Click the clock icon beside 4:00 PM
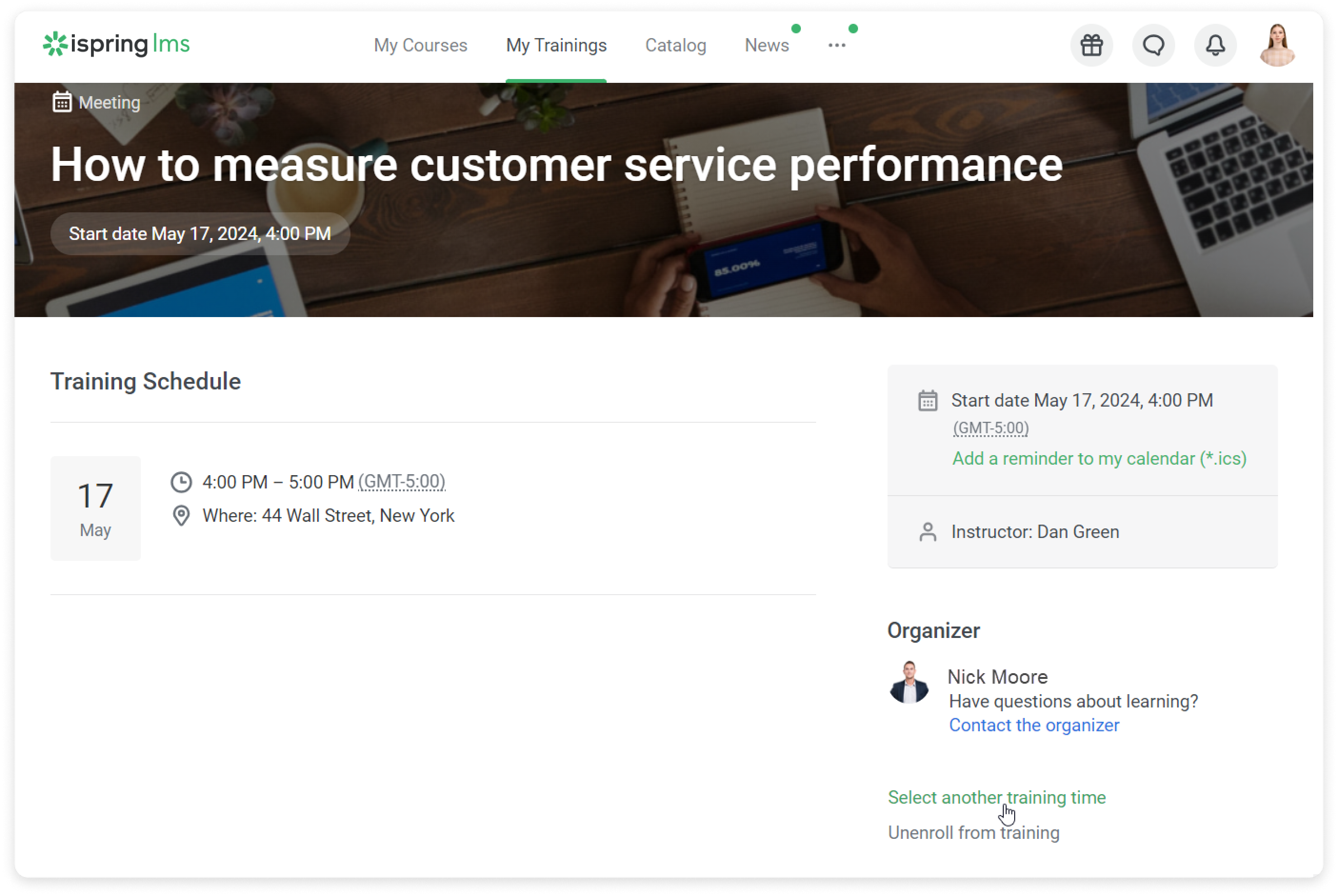 pos(181,482)
